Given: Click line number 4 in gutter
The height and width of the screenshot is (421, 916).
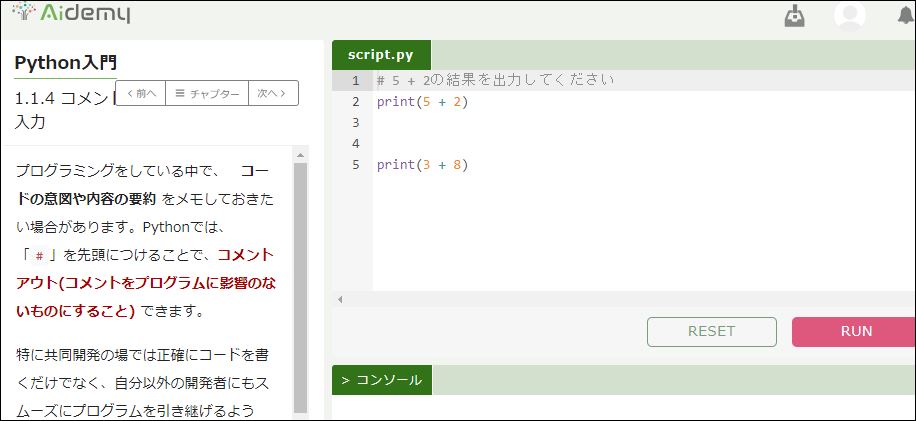Looking at the screenshot, I should pyautogui.click(x=356, y=144).
